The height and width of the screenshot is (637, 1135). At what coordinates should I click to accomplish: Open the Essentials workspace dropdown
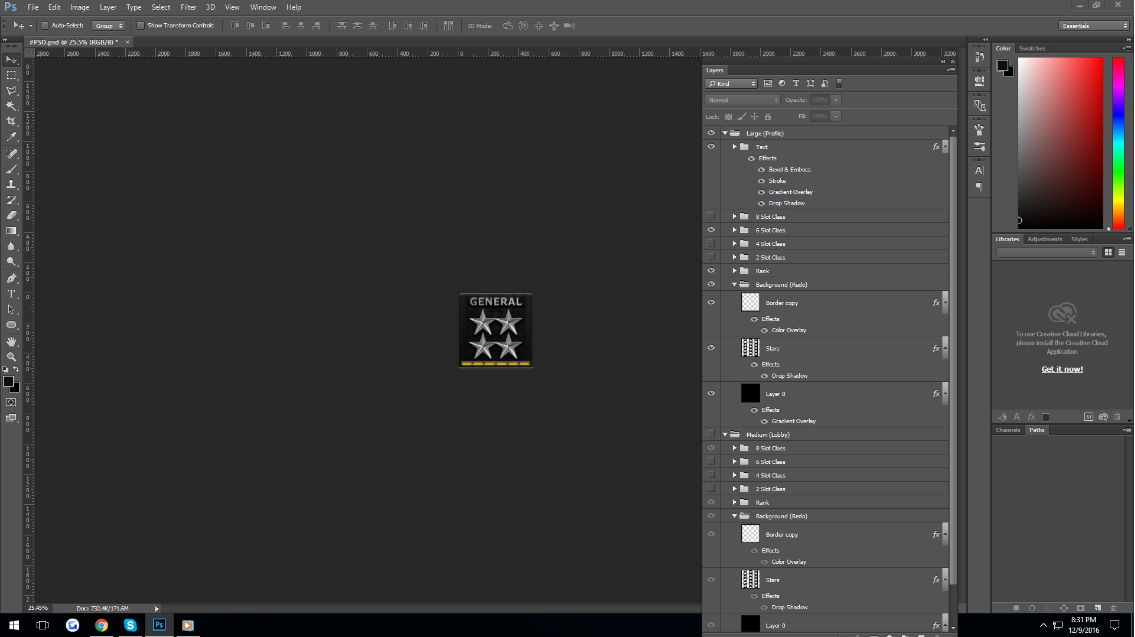(1094, 25)
